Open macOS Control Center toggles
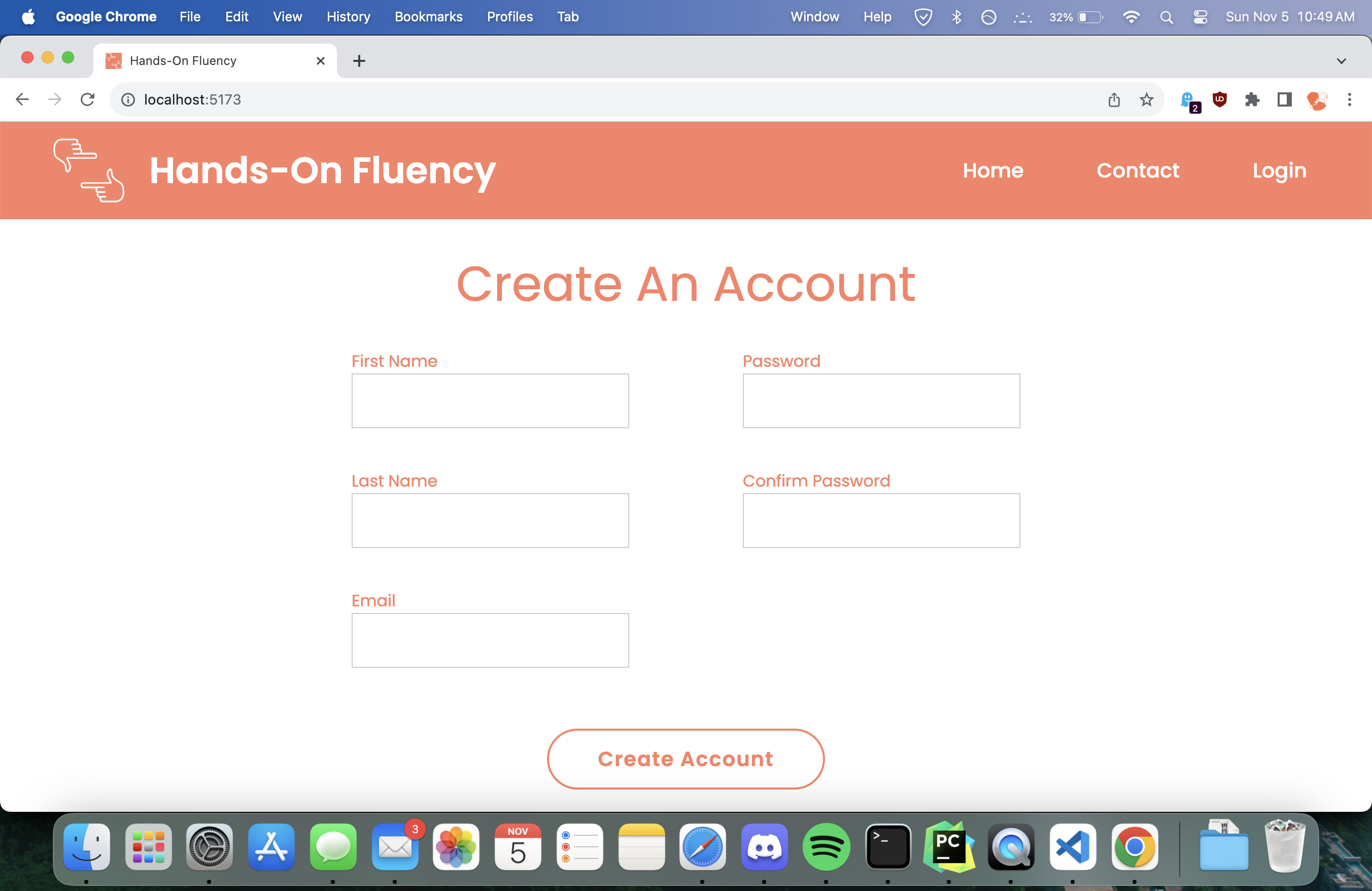This screenshot has width=1372, height=891. 1199,17
